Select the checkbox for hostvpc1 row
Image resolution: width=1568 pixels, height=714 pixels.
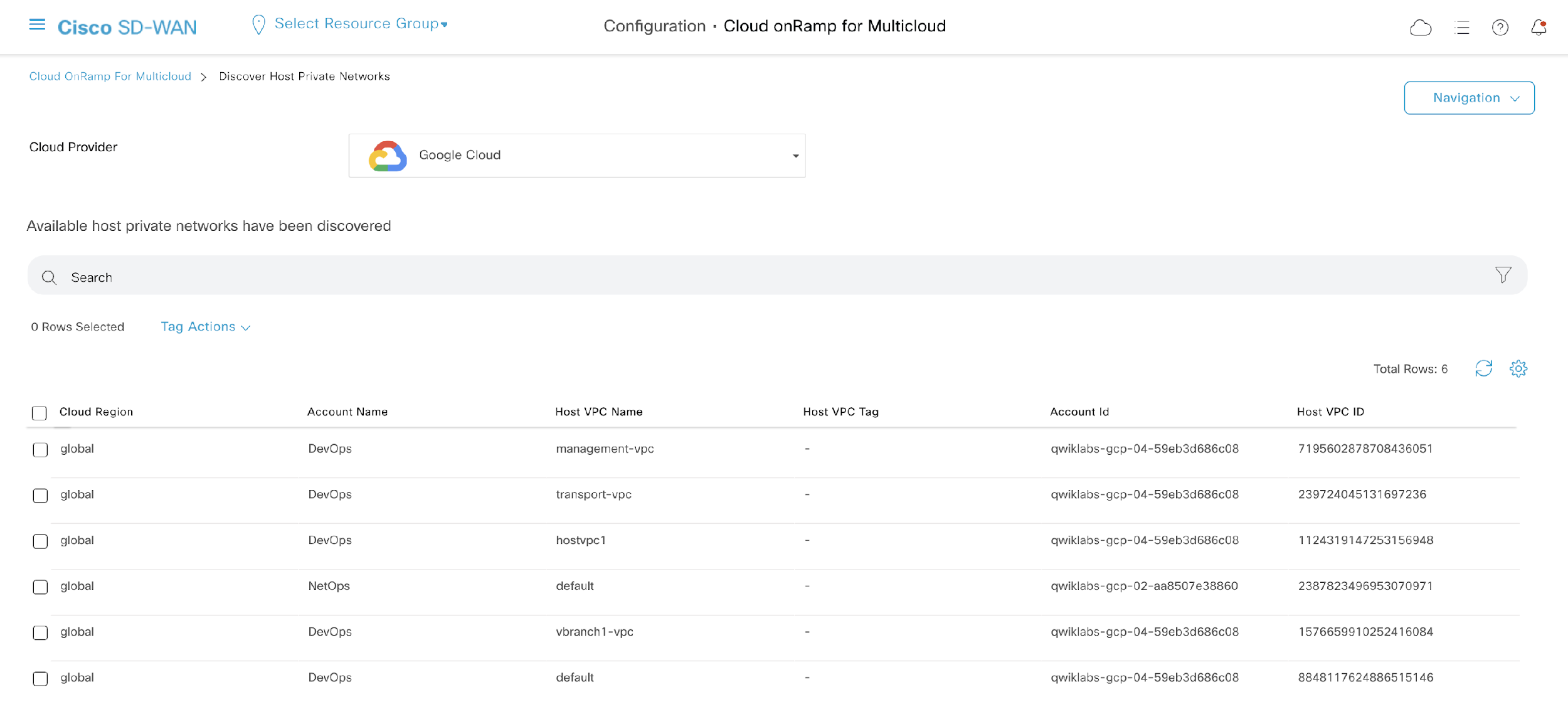pyautogui.click(x=39, y=540)
